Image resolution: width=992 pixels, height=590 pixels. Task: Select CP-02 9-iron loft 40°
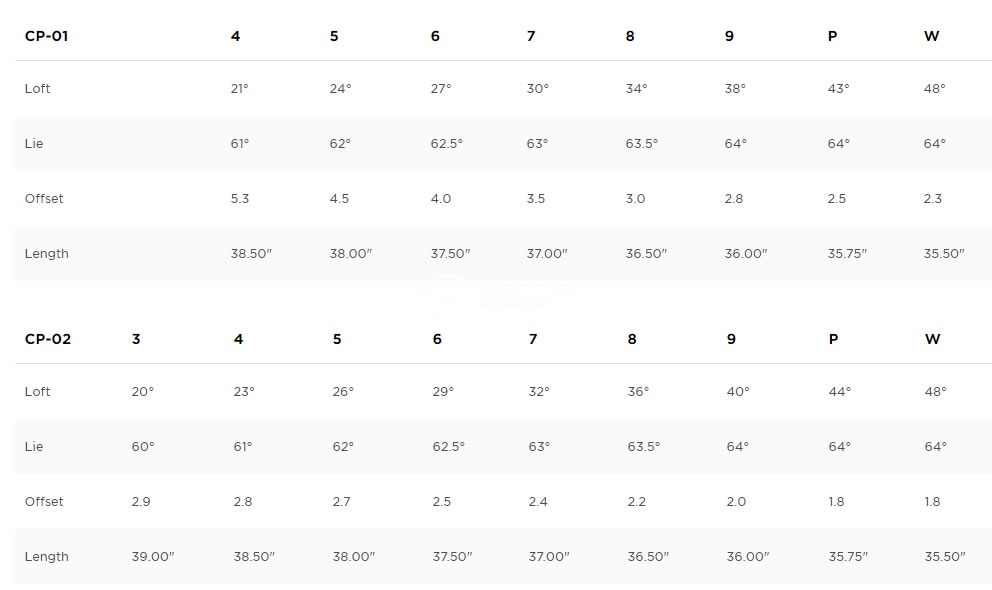[x=738, y=391]
